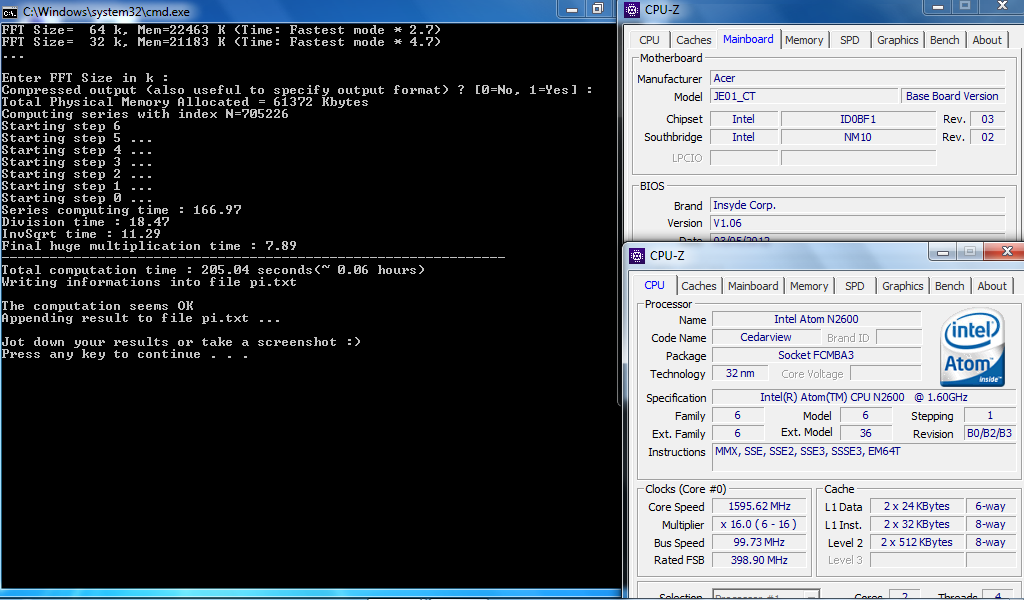Click Final huge multiplication time line
This screenshot has height=600, width=1024.
click(x=149, y=246)
